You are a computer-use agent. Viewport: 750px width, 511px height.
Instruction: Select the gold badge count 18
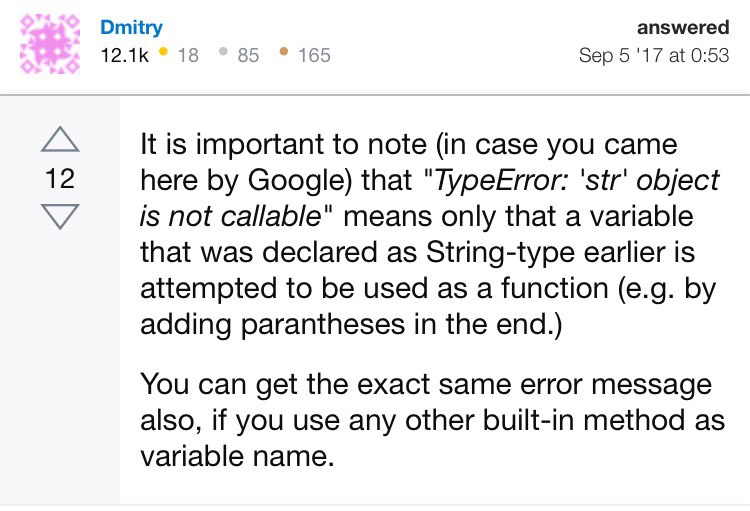pyautogui.click(x=188, y=55)
